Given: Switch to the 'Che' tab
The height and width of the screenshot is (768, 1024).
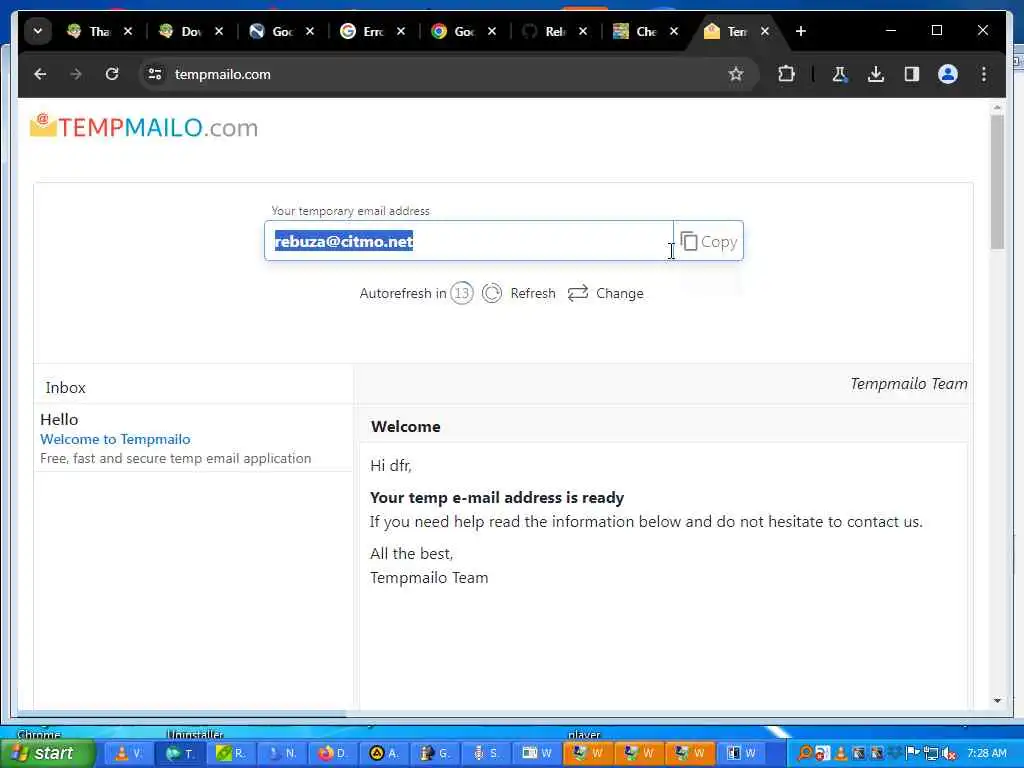Looking at the screenshot, I should click(x=635, y=31).
